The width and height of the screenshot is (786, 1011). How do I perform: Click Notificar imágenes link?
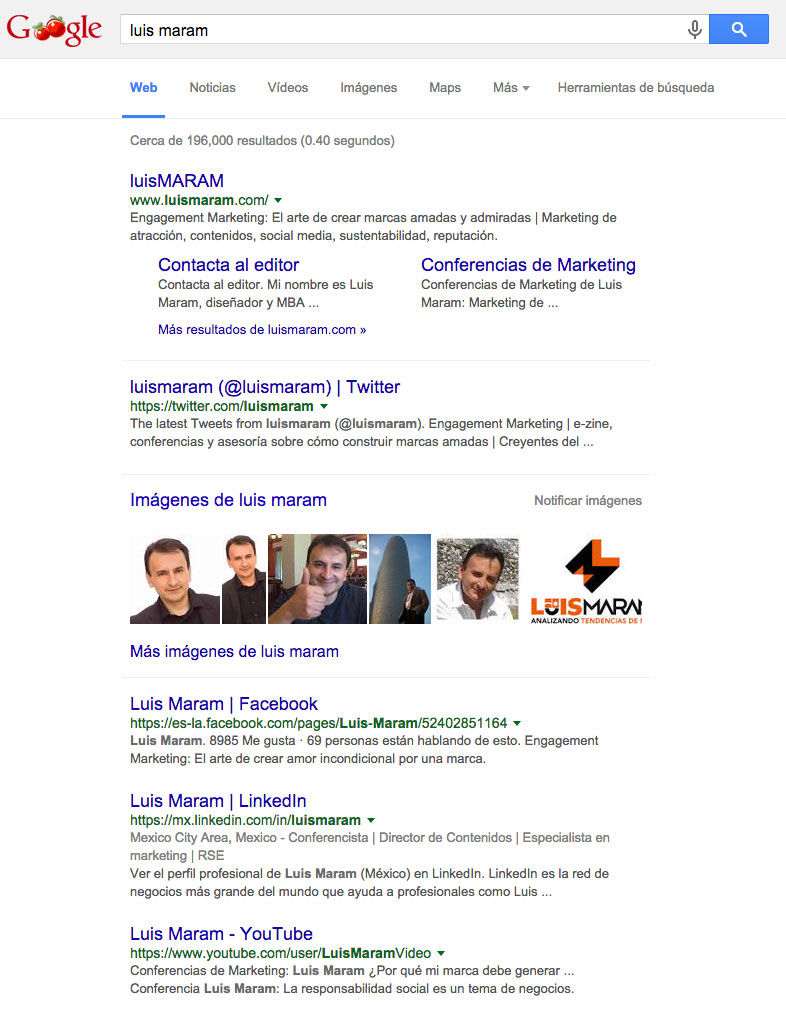click(x=587, y=500)
